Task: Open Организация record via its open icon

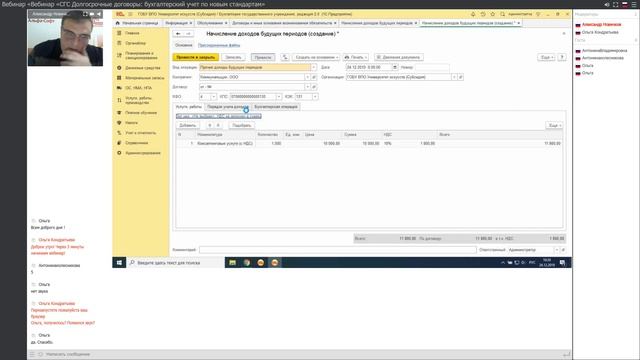Action: tap(460, 77)
